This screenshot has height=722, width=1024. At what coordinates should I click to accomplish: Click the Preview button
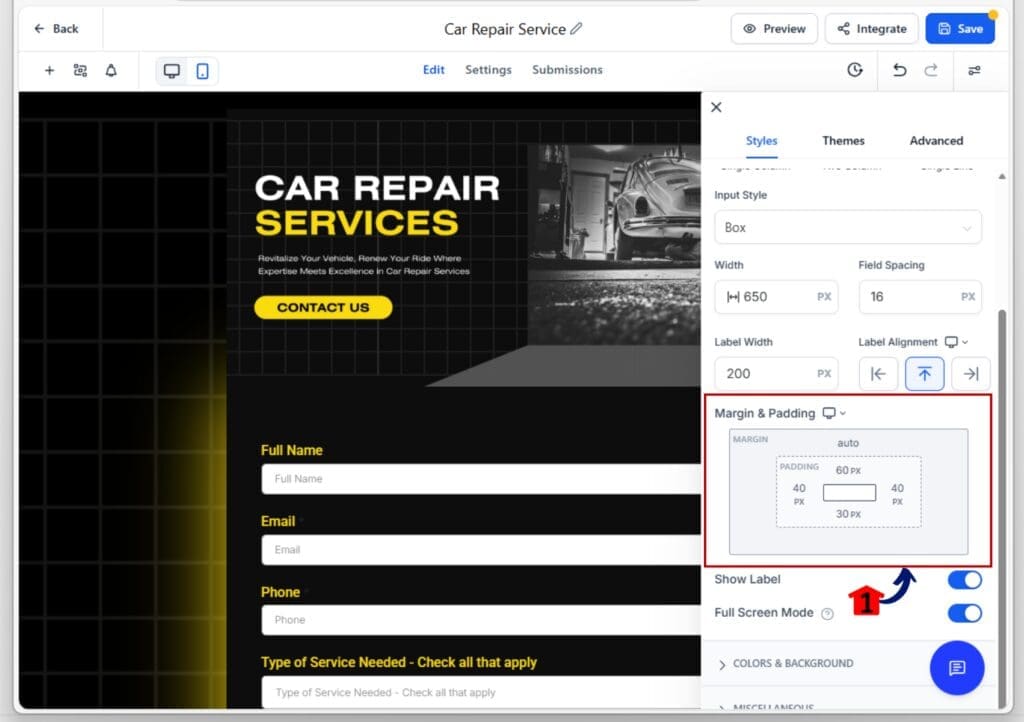(774, 29)
